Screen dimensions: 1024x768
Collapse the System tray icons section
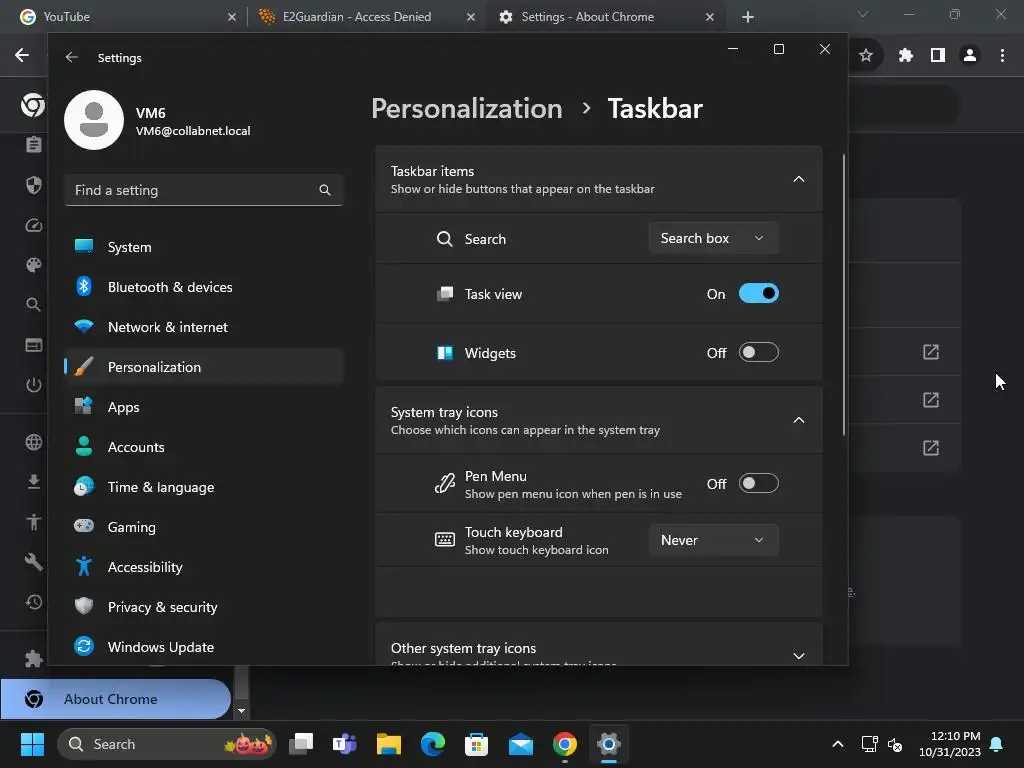[798, 420]
